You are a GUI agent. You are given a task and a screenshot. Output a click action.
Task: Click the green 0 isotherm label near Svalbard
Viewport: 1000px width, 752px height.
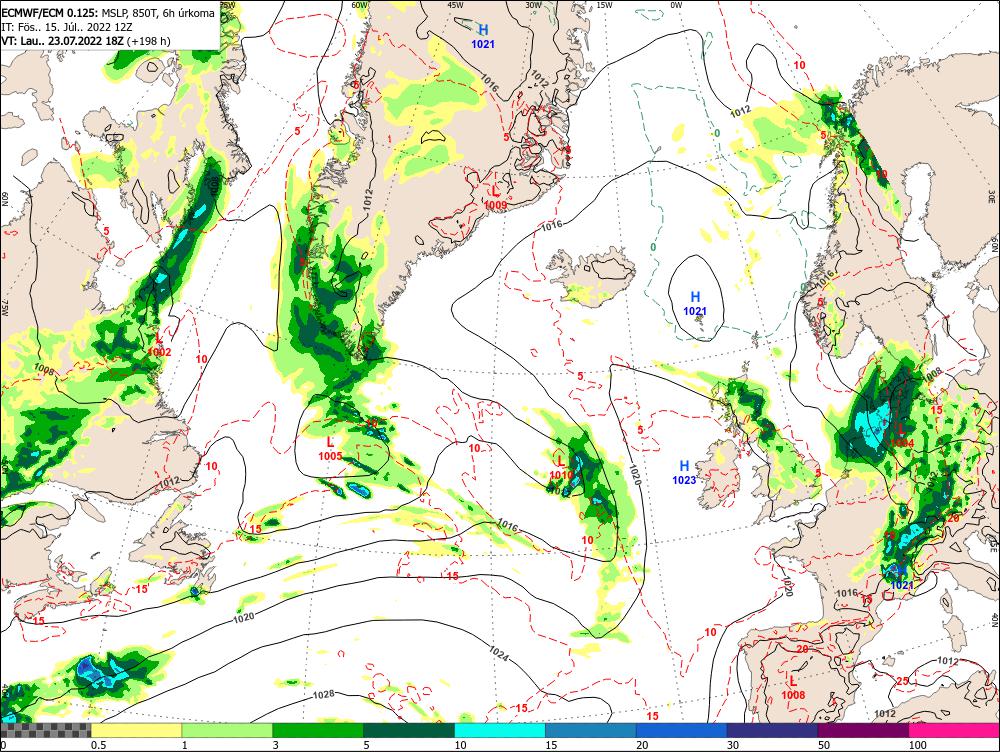point(717,133)
